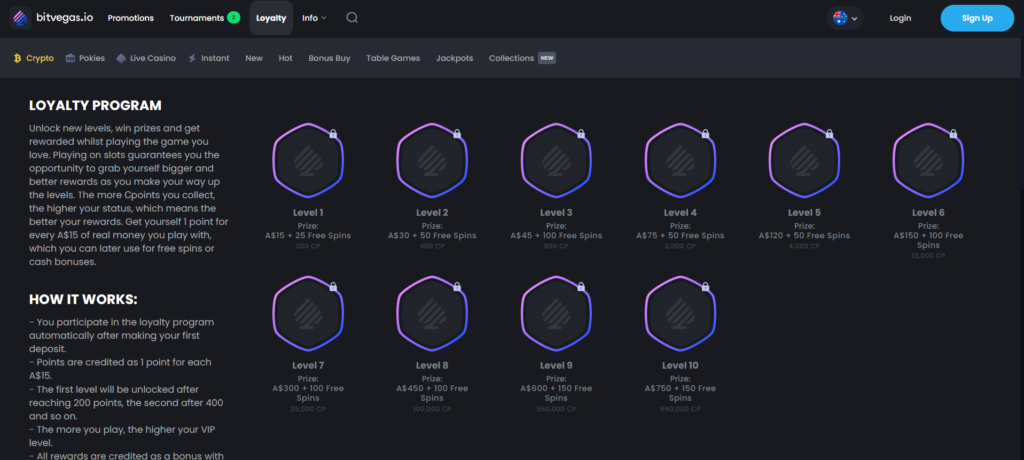Click the Pokies slot machine icon
Image resolution: width=1024 pixels, height=460 pixels.
coord(71,58)
